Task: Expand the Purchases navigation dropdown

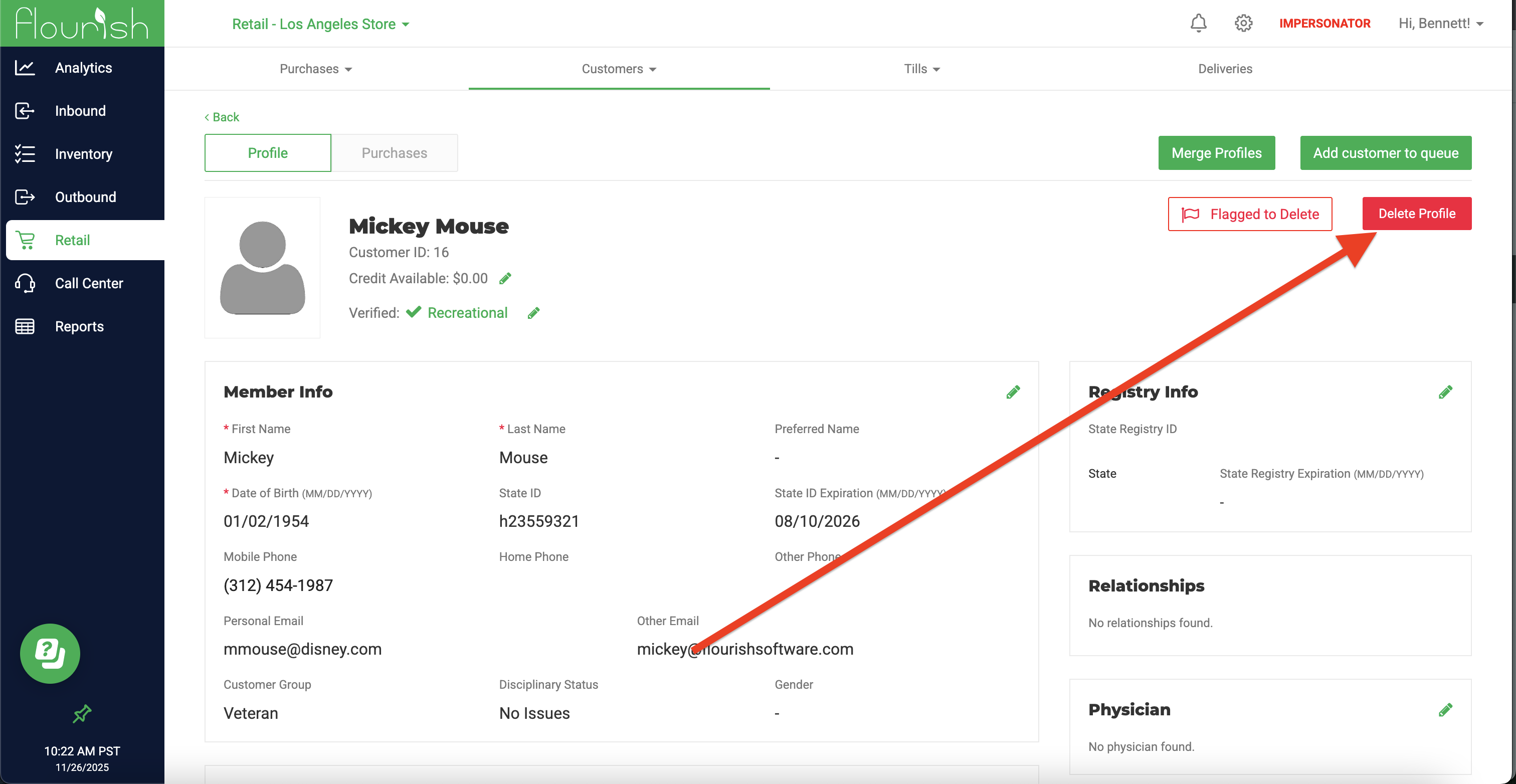Action: [x=315, y=69]
